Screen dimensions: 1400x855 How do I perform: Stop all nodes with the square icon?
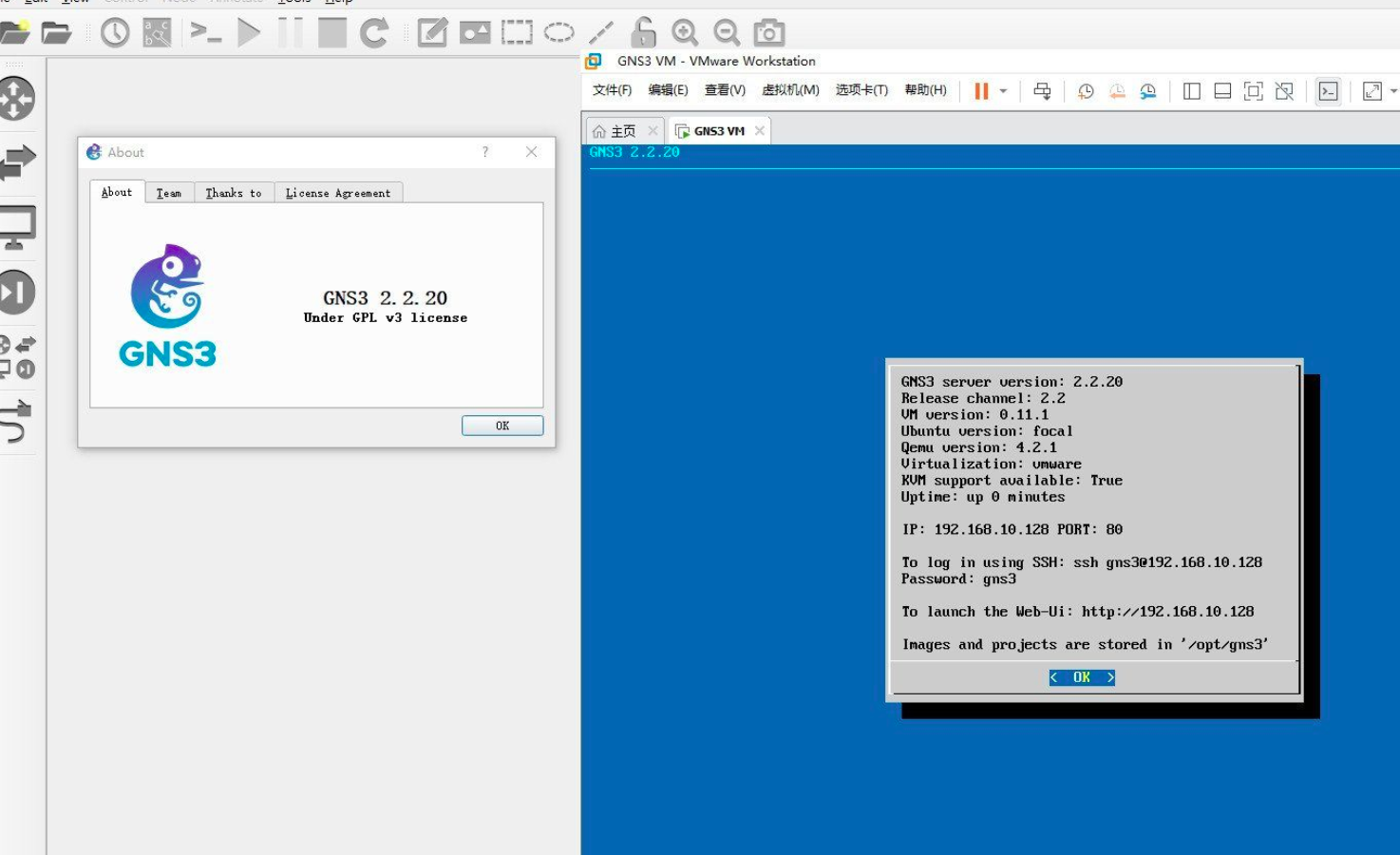click(x=332, y=33)
